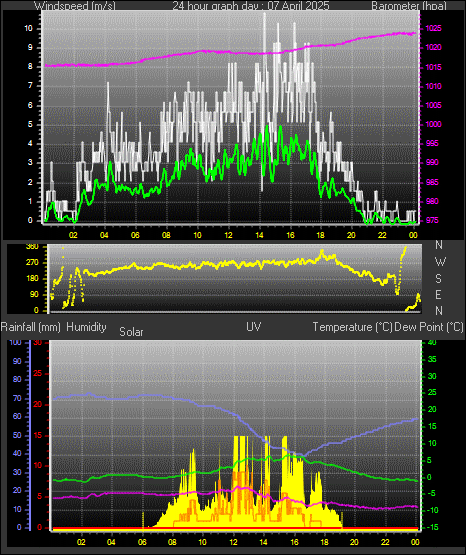Click the magenta "1000" barometer axis value
The height and width of the screenshot is (555, 466).
point(433,125)
